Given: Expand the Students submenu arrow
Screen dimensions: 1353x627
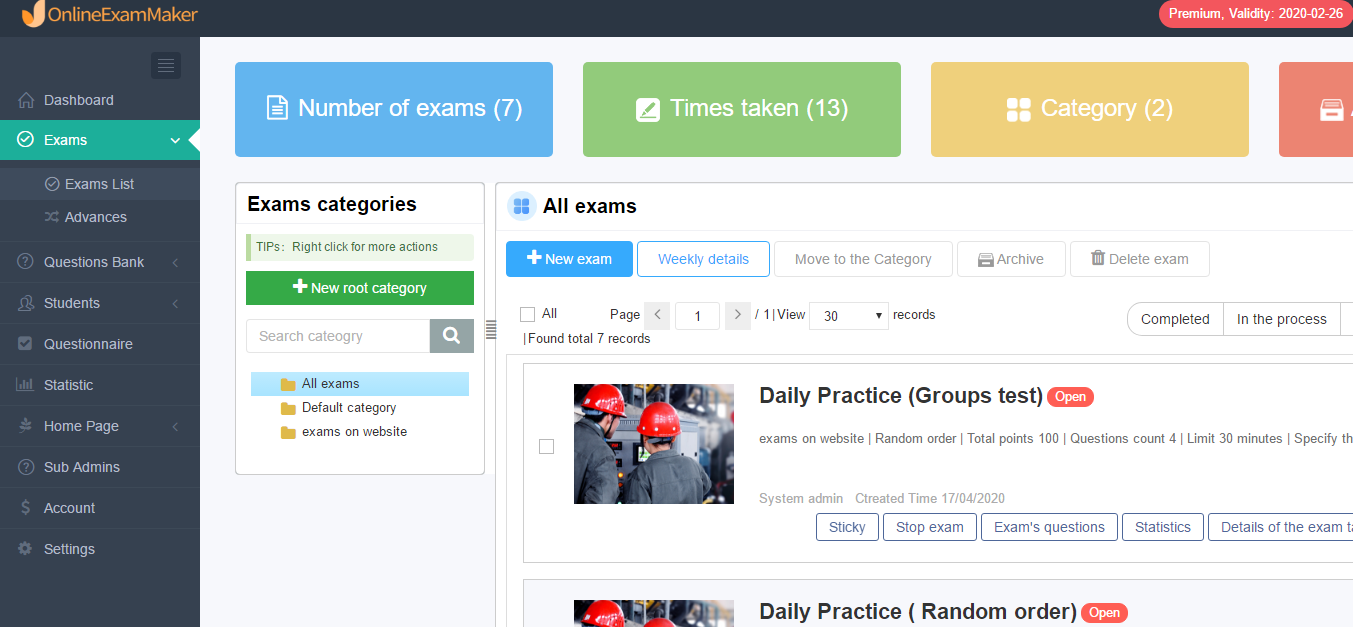Looking at the screenshot, I should coord(176,303).
